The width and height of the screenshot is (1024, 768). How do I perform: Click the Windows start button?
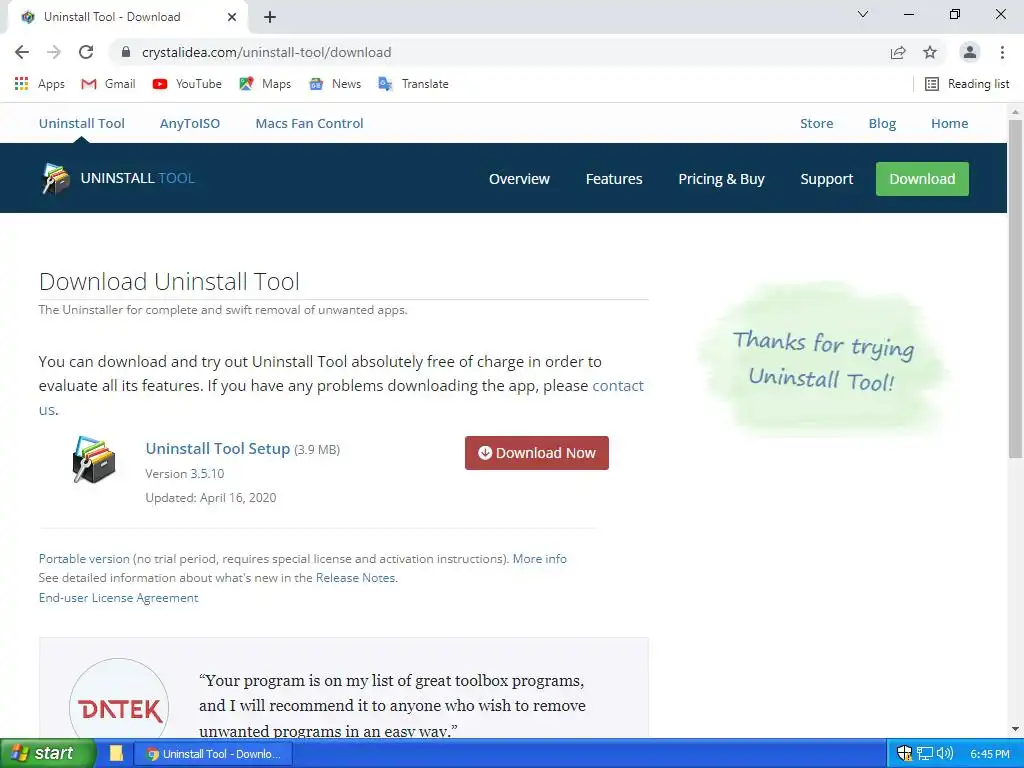coord(48,754)
